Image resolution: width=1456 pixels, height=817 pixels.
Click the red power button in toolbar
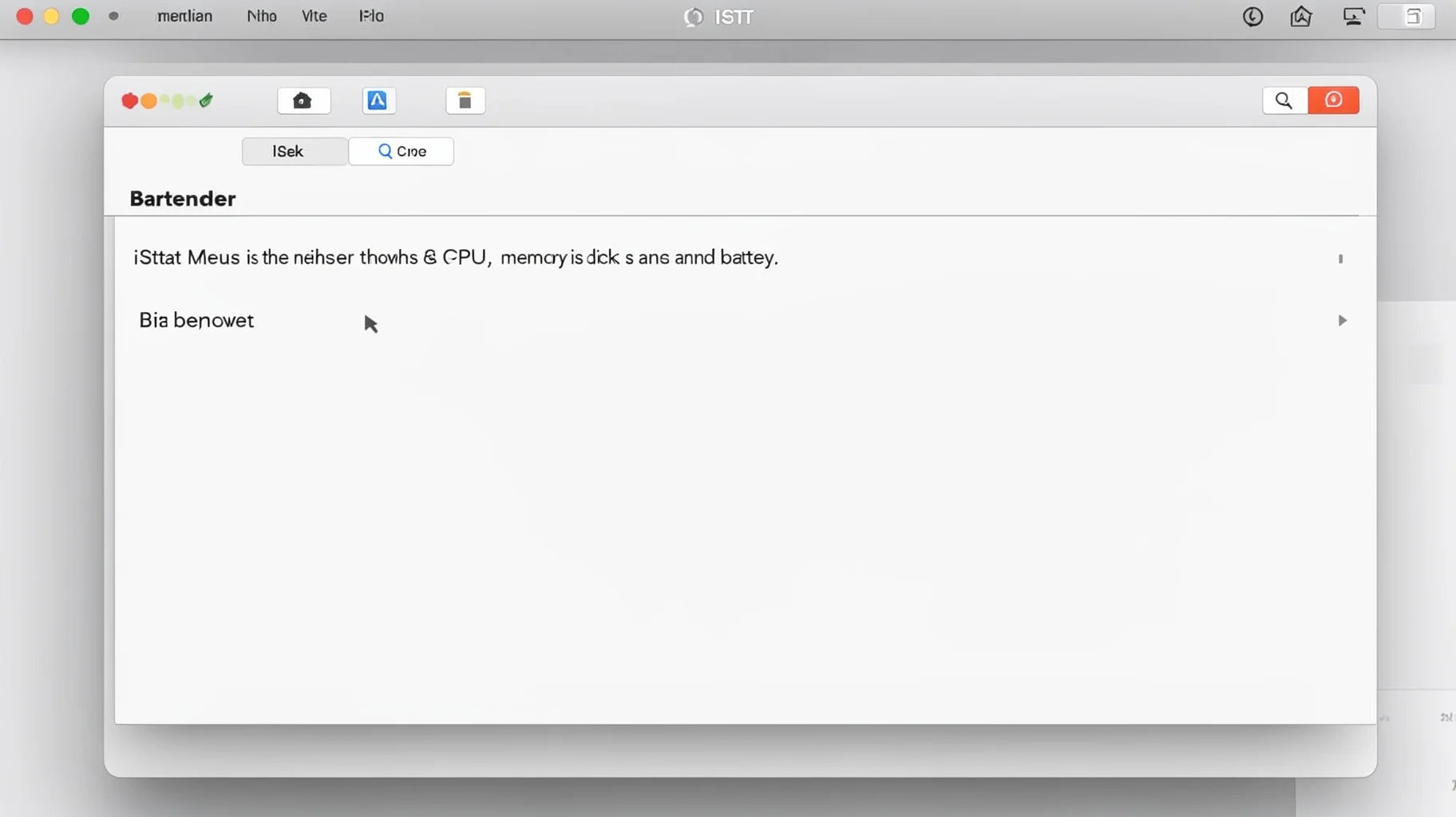point(1333,101)
